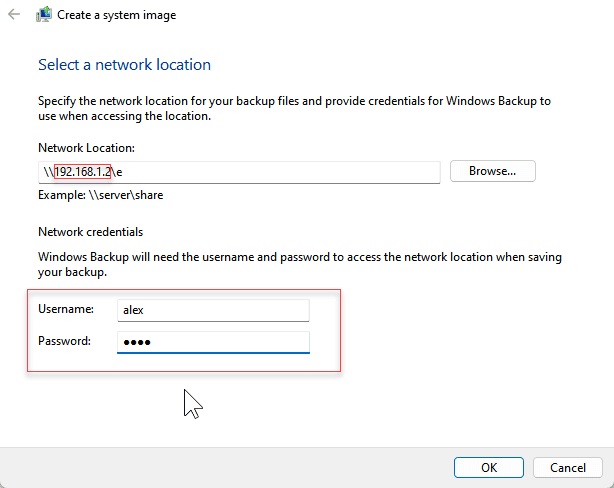614x488 pixels.
Task: Click the 'Windows Backup will need' description text
Action: click(x=300, y=264)
